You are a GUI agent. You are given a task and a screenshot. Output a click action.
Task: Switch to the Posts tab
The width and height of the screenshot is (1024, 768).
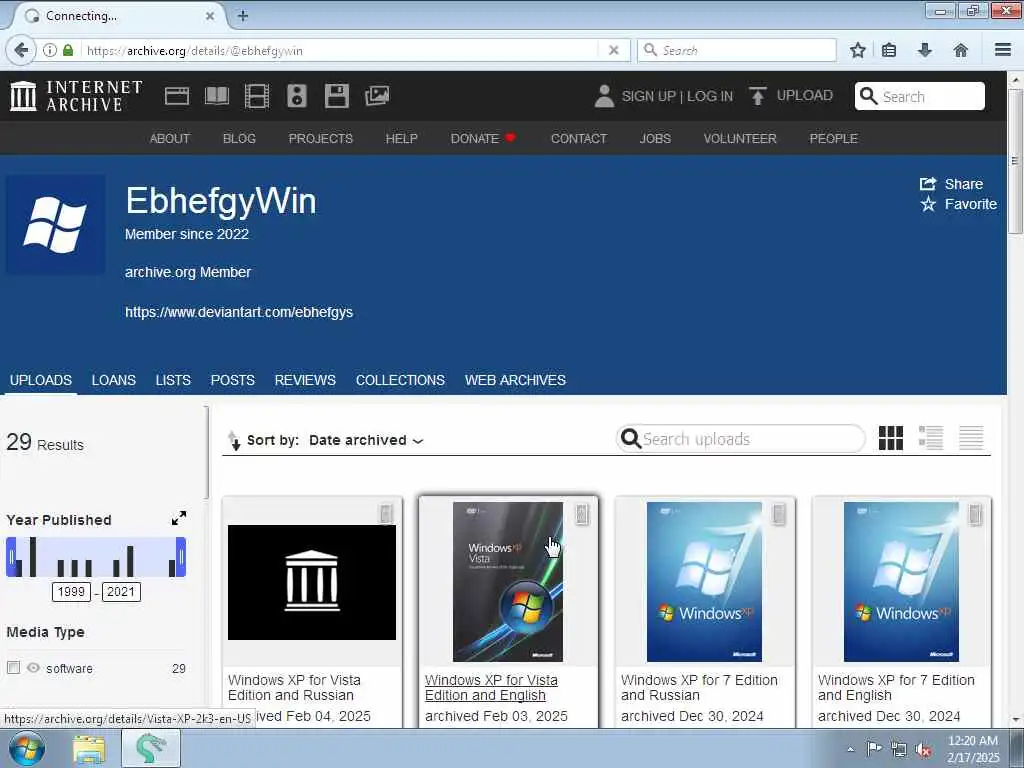point(232,380)
